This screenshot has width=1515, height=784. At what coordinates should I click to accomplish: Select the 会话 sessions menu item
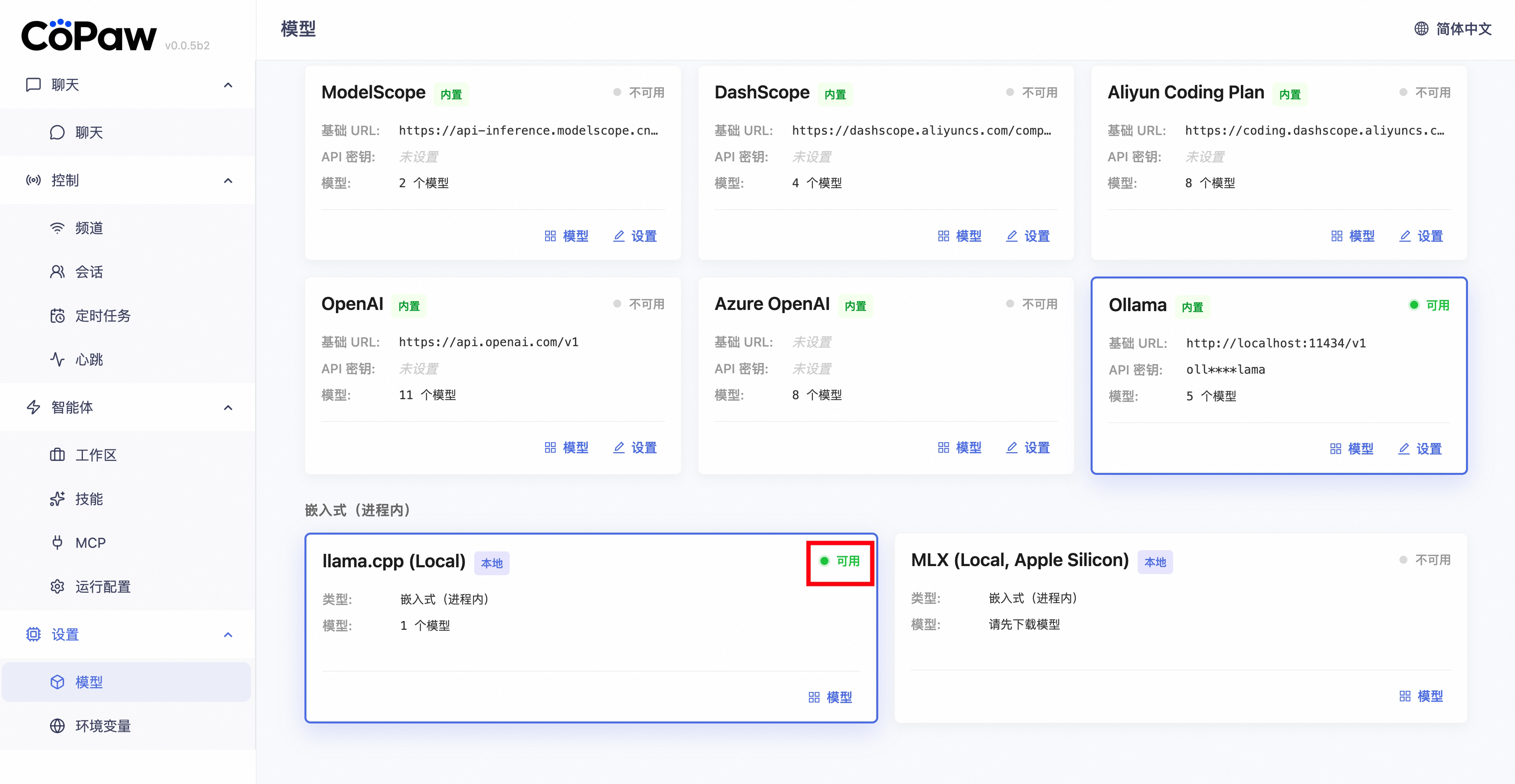[88, 272]
